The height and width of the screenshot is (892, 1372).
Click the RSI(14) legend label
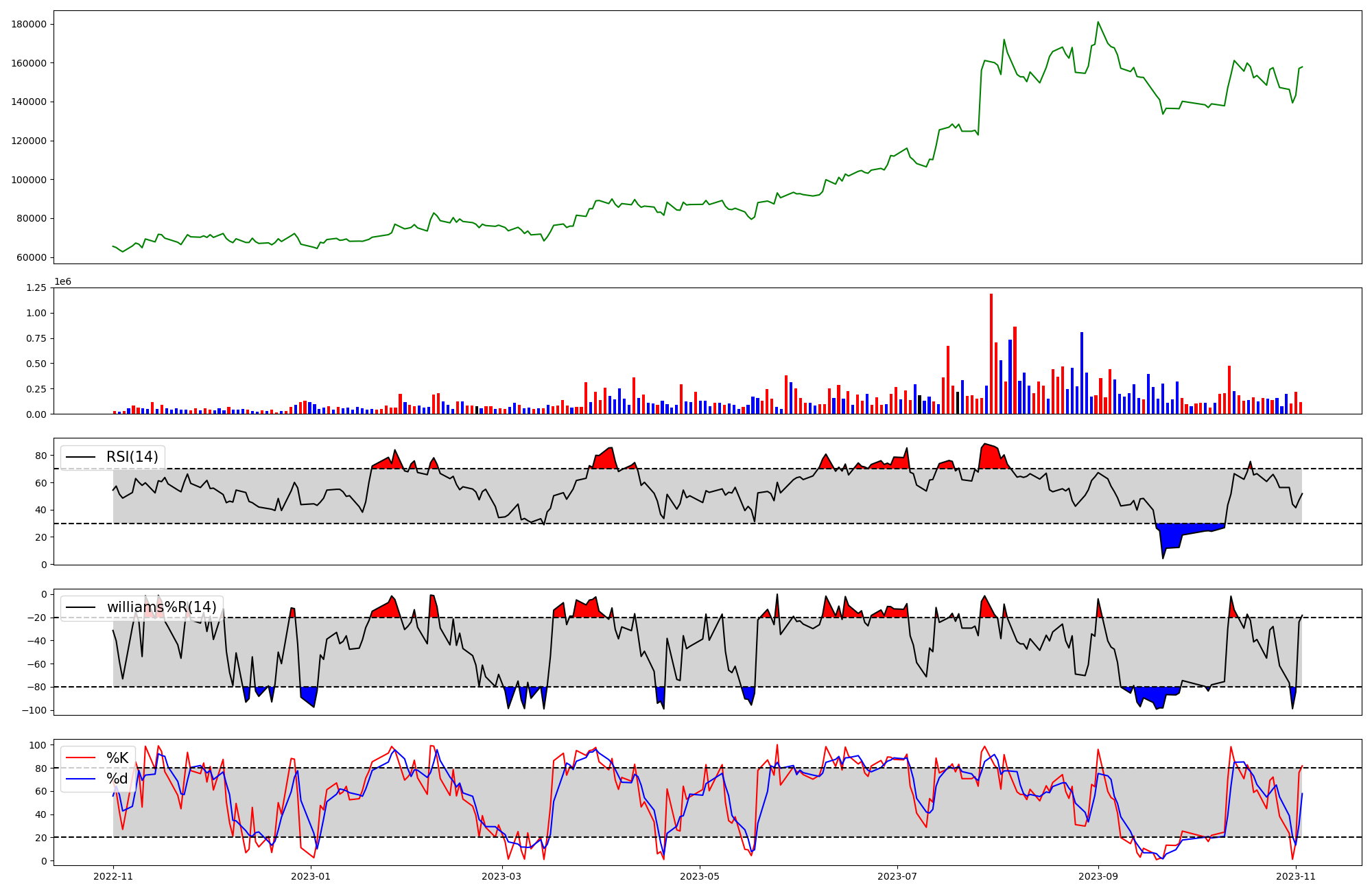click(x=132, y=457)
